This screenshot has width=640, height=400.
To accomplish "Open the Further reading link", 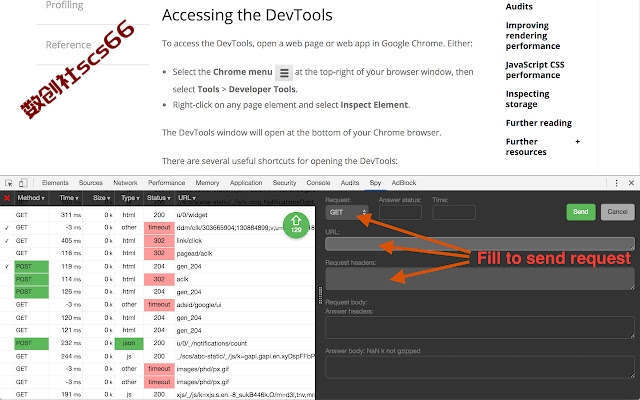I will (x=538, y=123).
